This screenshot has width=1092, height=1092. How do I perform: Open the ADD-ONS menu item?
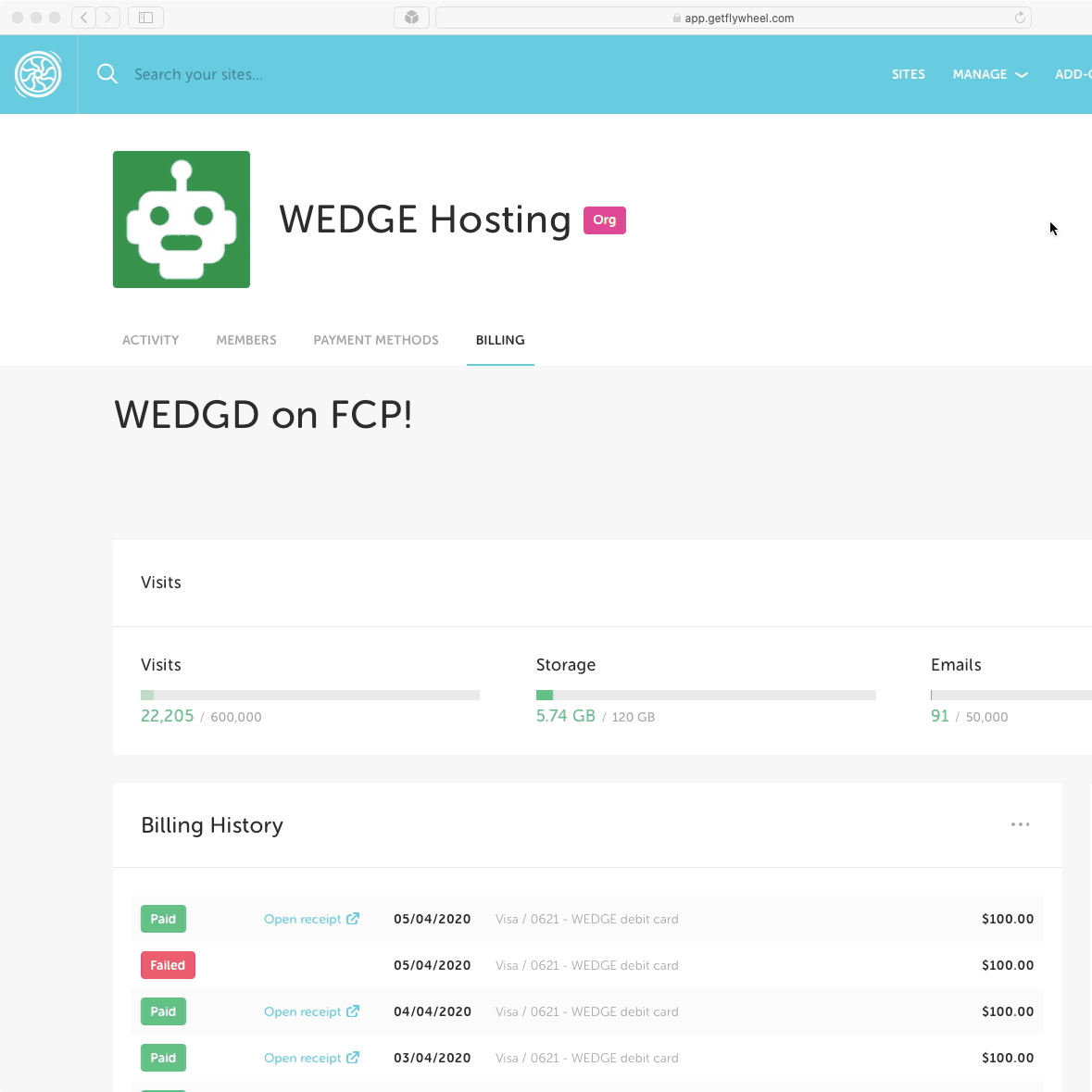(1073, 74)
